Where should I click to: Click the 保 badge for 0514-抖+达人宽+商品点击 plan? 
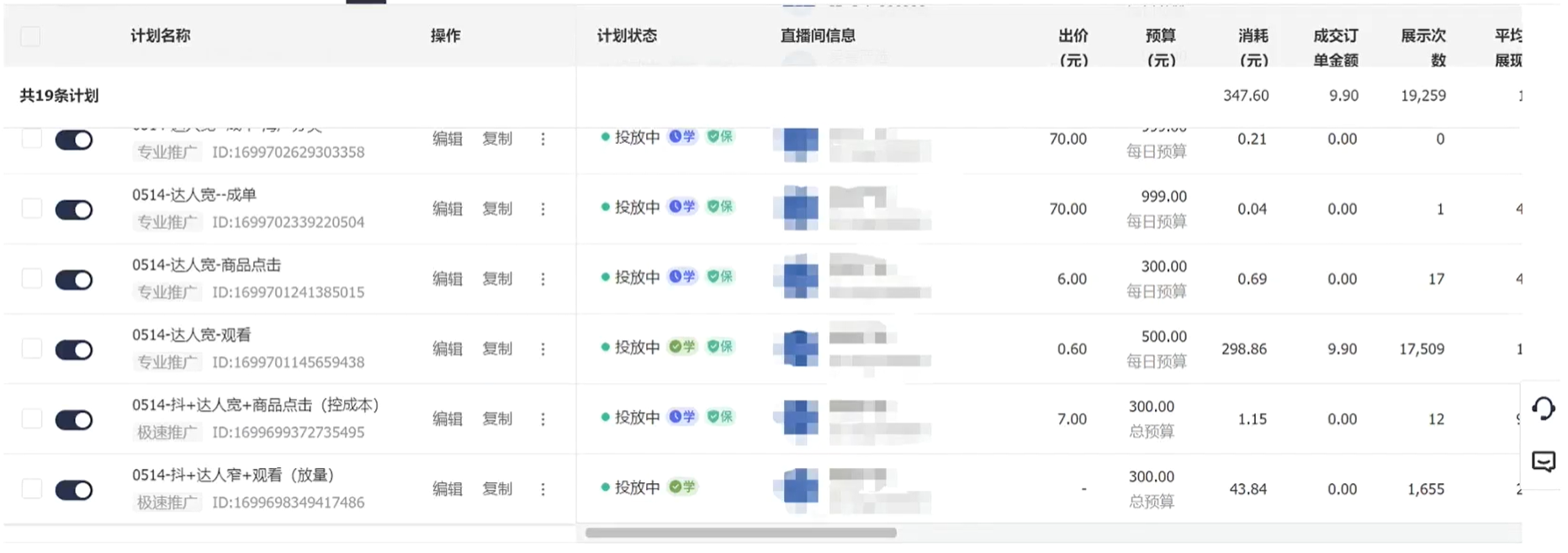click(x=720, y=417)
